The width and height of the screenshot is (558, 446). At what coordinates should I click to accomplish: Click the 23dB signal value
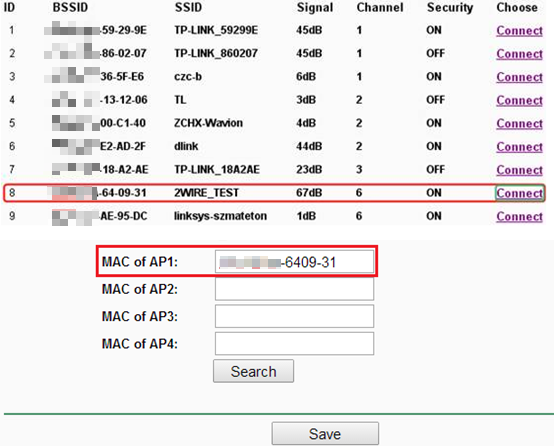click(309, 169)
